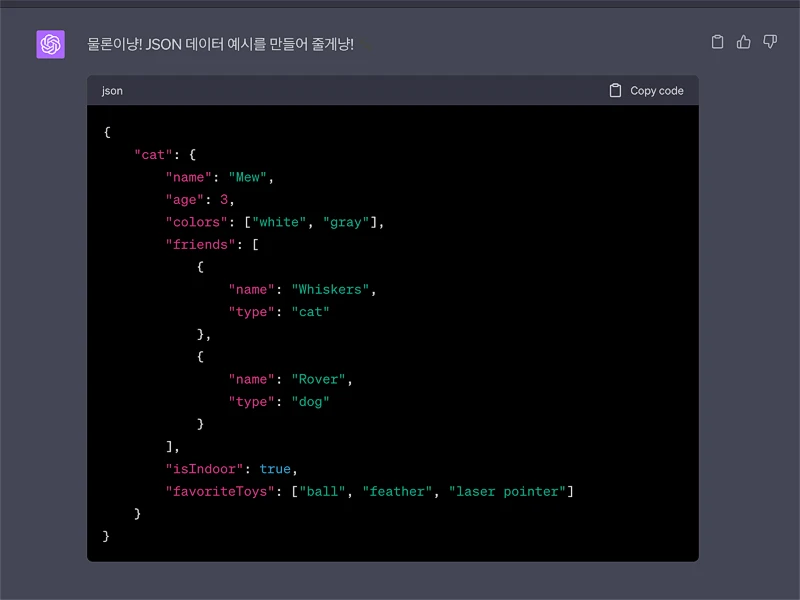Click the "Whiskers" value in the code

click(330, 289)
